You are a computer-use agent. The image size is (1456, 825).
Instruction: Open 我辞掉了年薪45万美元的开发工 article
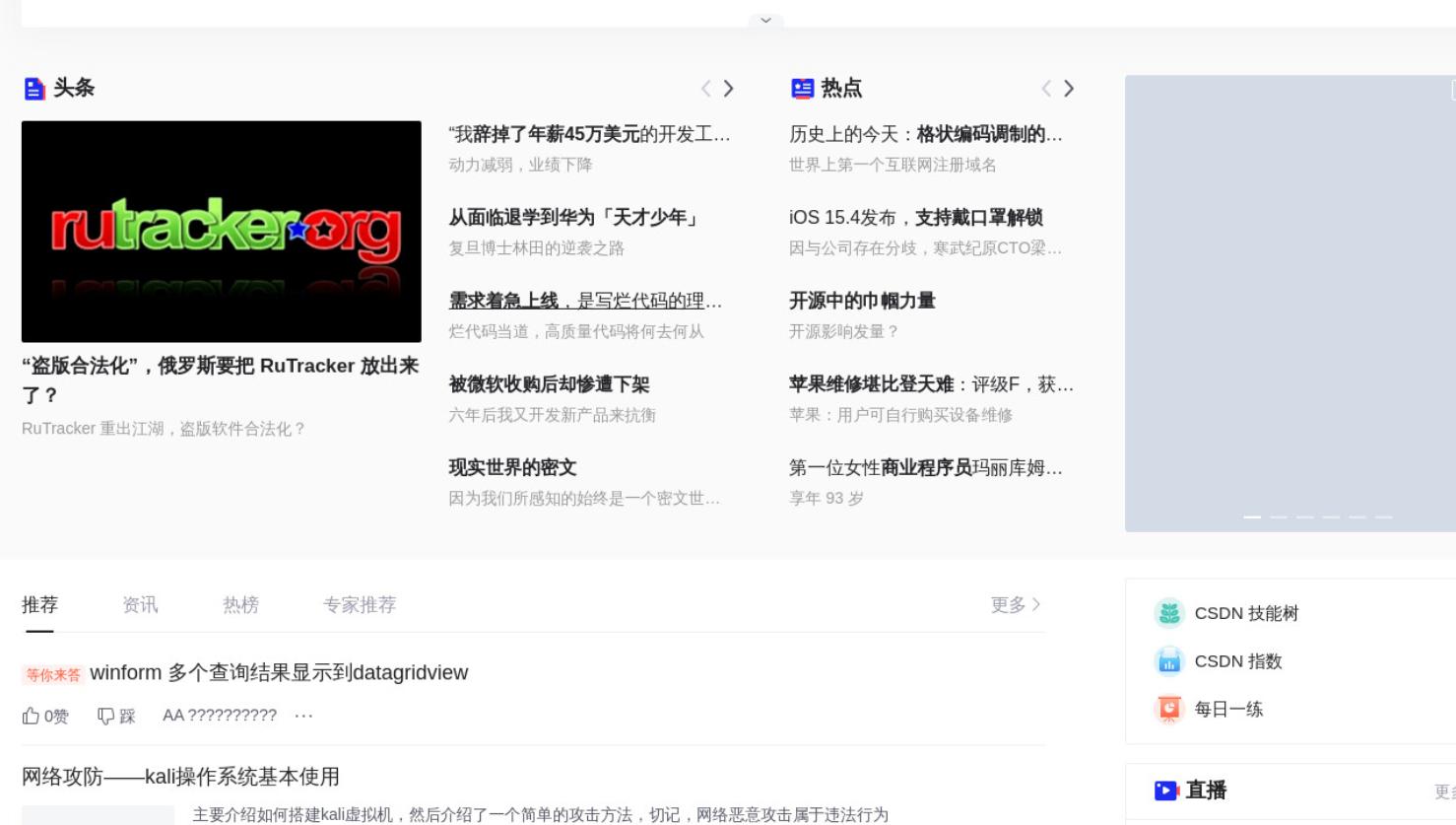coord(589,134)
